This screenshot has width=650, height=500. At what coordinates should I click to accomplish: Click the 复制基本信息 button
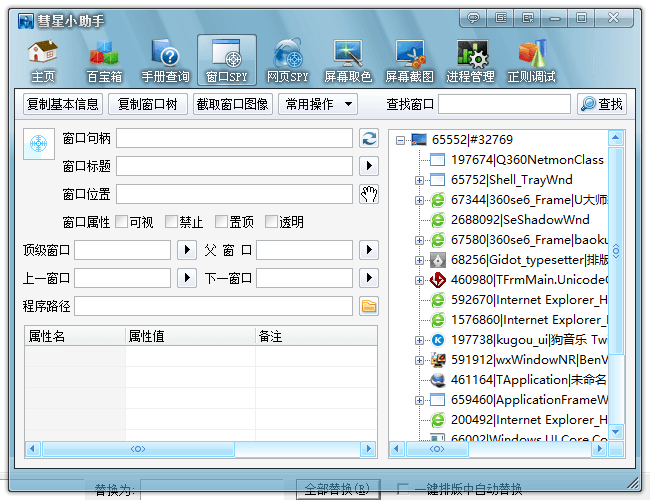tap(63, 104)
